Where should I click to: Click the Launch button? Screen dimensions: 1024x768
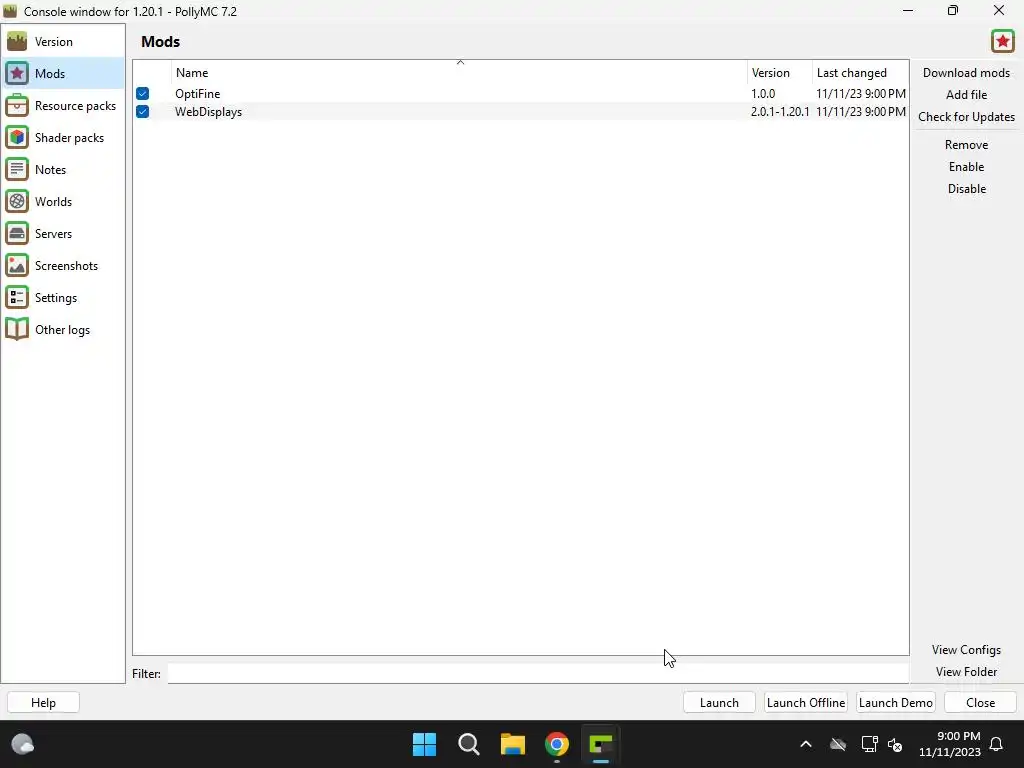[x=719, y=703]
